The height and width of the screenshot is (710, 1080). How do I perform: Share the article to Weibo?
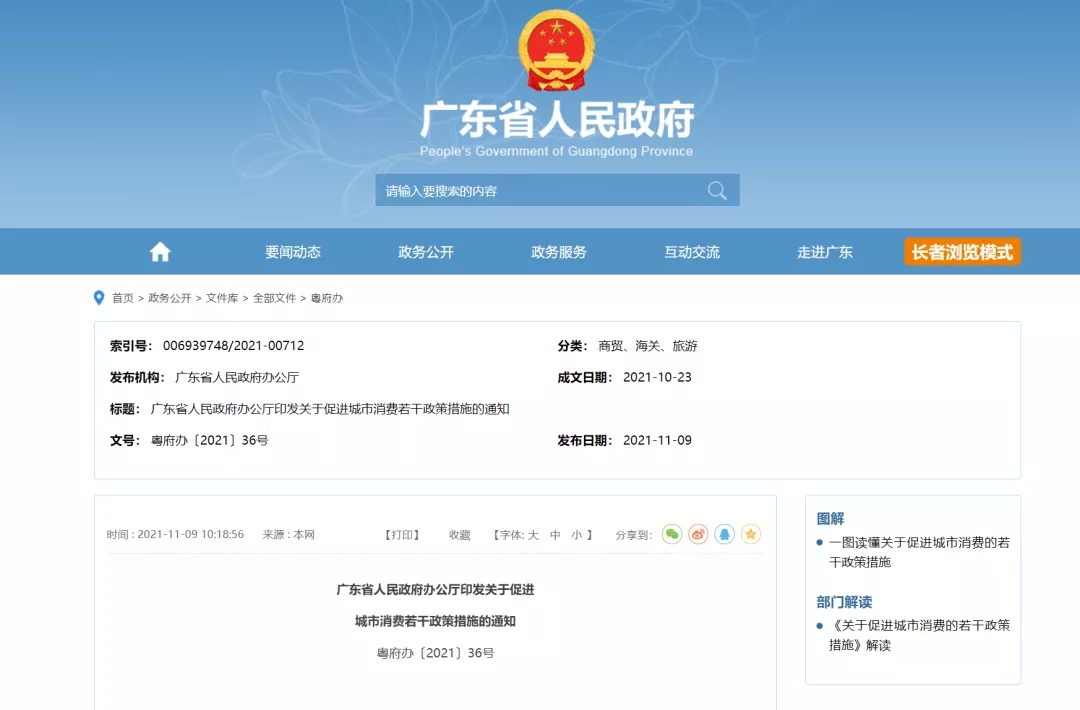point(698,535)
